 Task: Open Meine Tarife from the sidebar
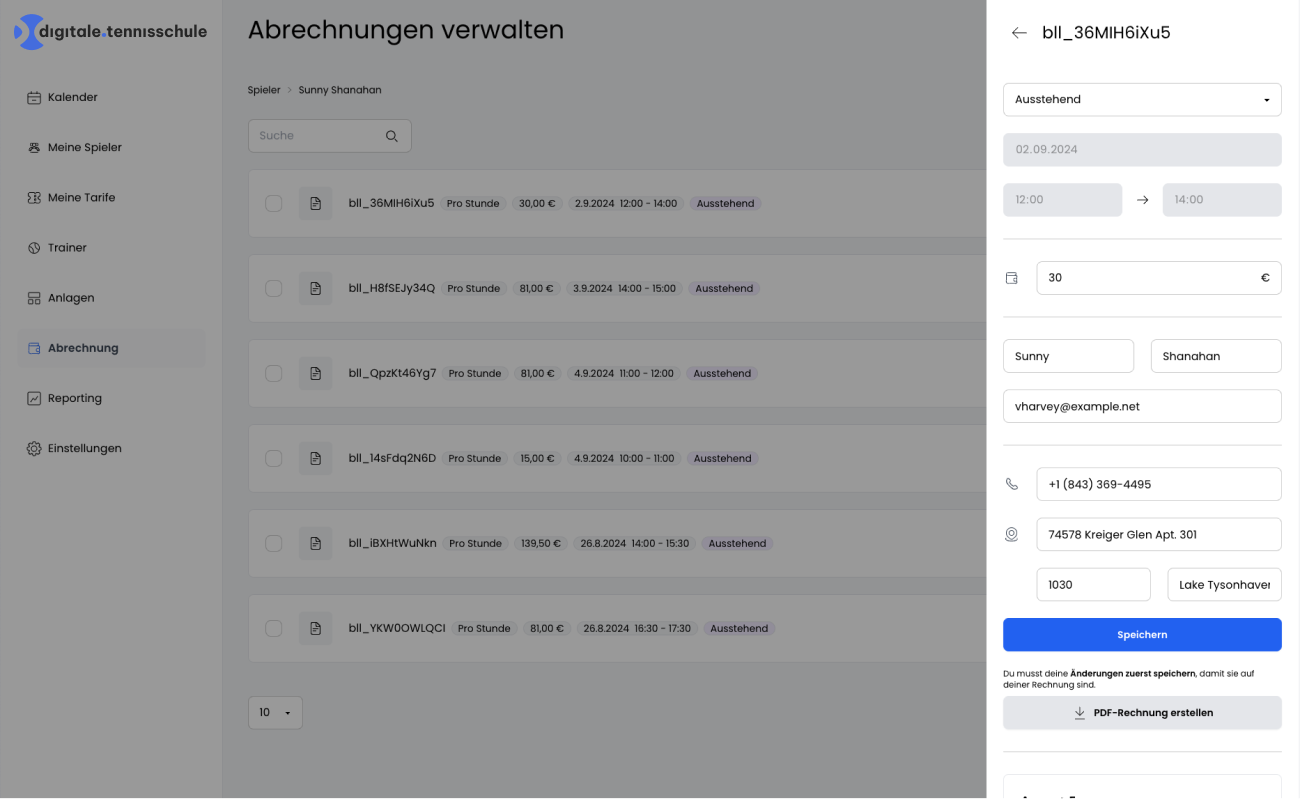click(x=33, y=197)
